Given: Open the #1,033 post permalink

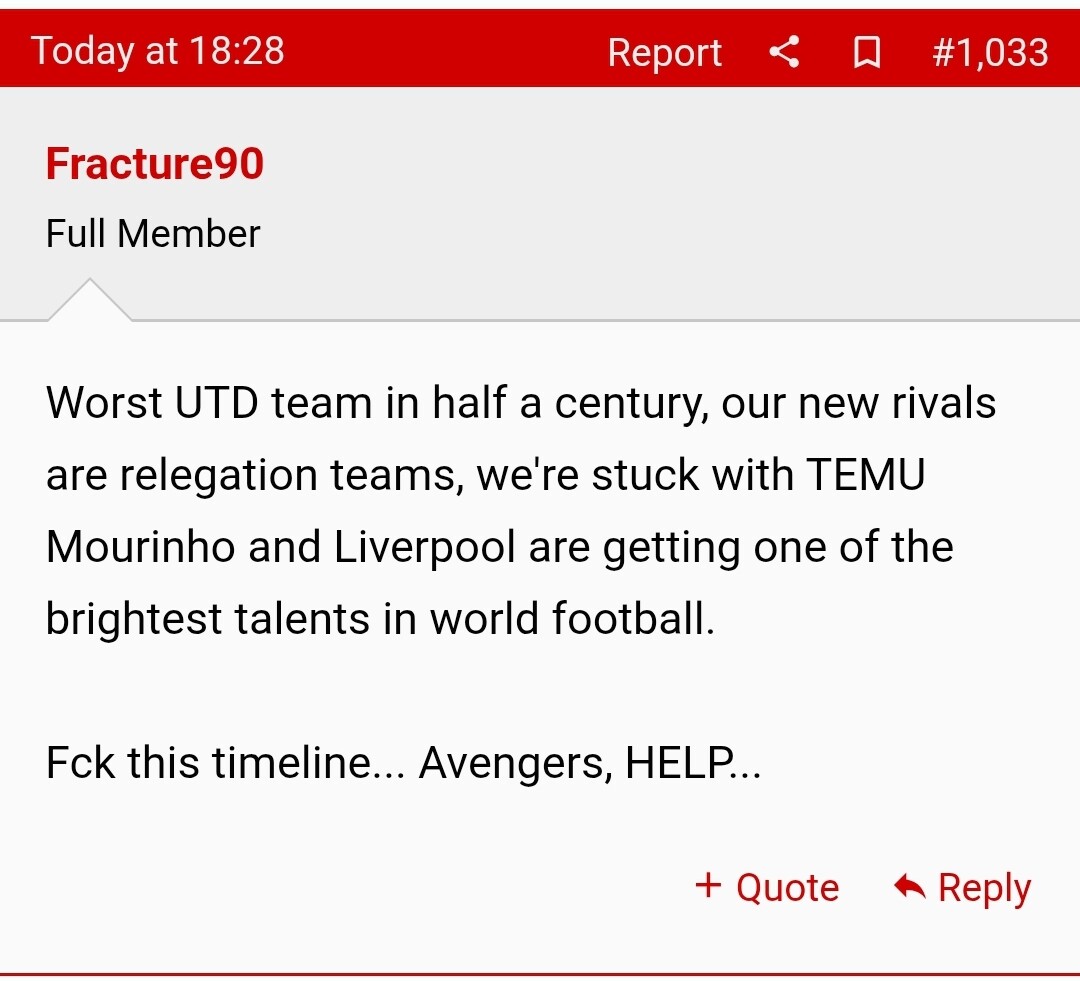Looking at the screenshot, I should coord(990,52).
